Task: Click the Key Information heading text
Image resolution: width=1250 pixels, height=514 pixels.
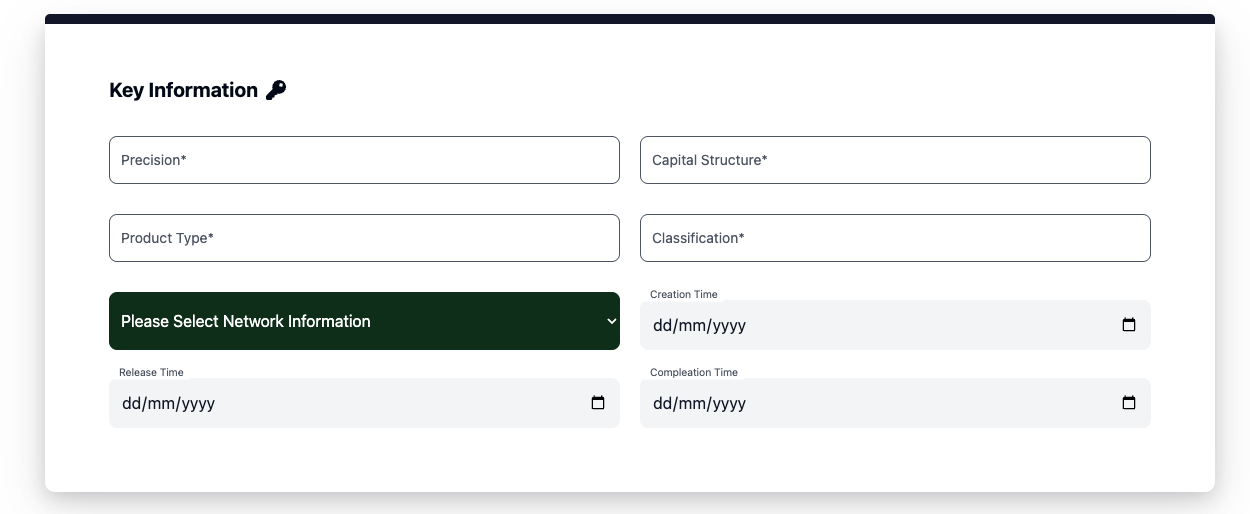Action: 183,90
